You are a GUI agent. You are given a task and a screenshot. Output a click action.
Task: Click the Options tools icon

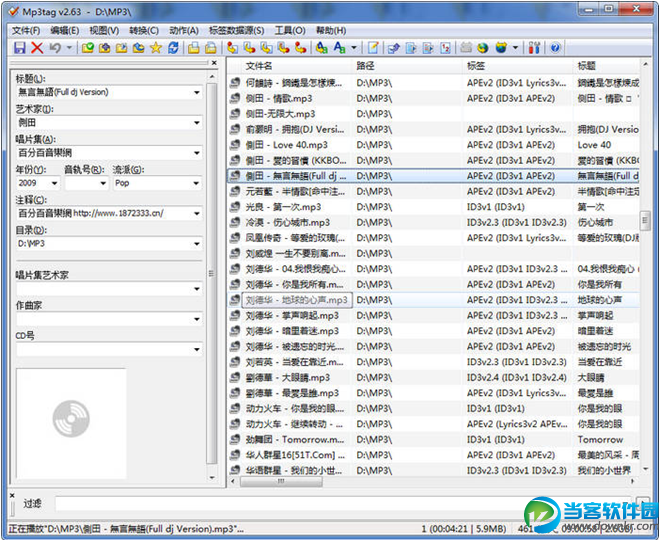[x=534, y=48]
